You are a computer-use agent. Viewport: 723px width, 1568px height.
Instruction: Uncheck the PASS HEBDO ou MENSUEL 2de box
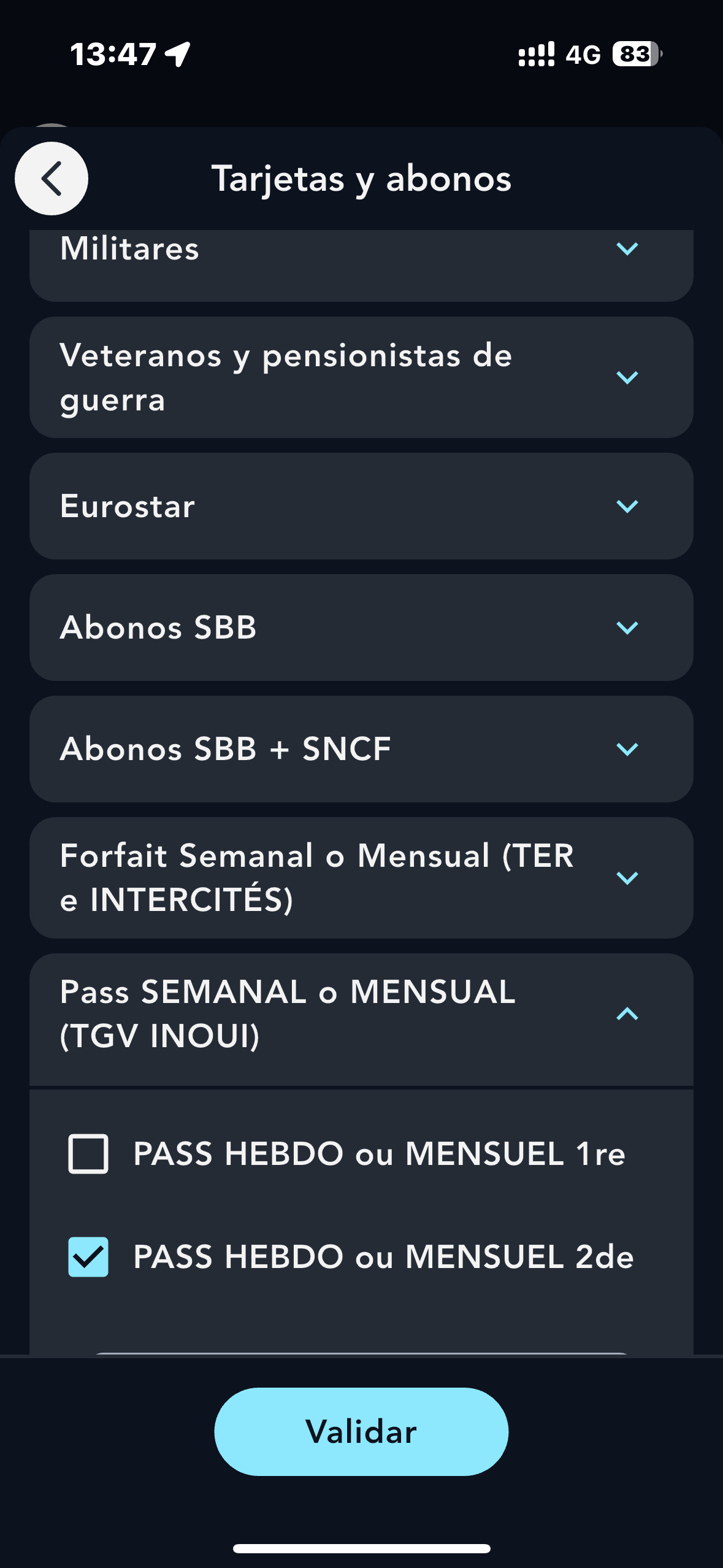[x=88, y=1257]
